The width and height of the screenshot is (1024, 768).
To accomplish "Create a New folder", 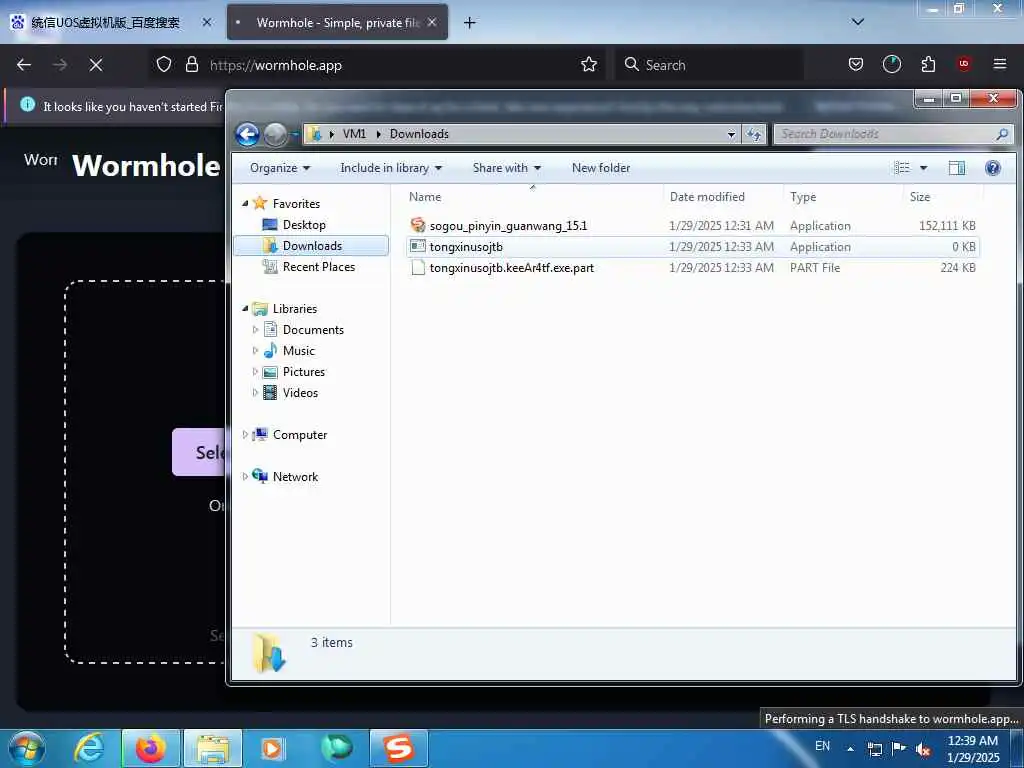I will pyautogui.click(x=601, y=168).
